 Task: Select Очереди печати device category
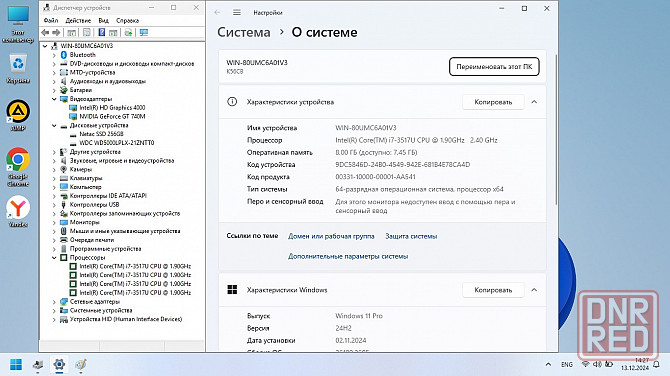(91, 240)
